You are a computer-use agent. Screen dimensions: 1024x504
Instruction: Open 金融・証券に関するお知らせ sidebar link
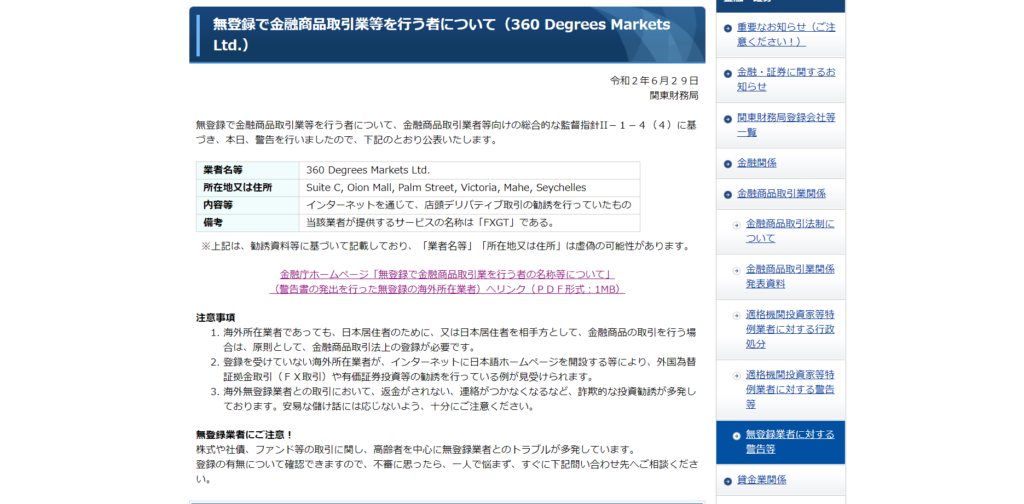pyautogui.click(x=786, y=79)
